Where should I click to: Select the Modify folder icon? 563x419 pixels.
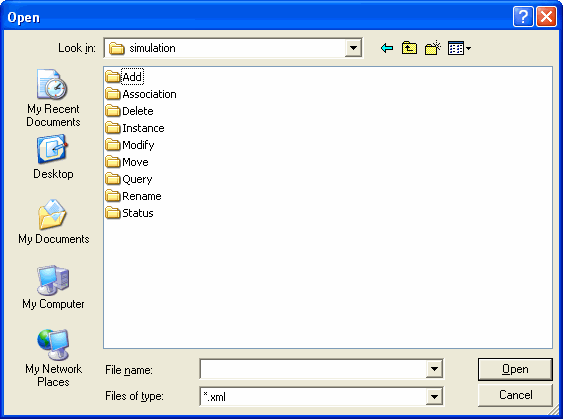click(x=113, y=145)
